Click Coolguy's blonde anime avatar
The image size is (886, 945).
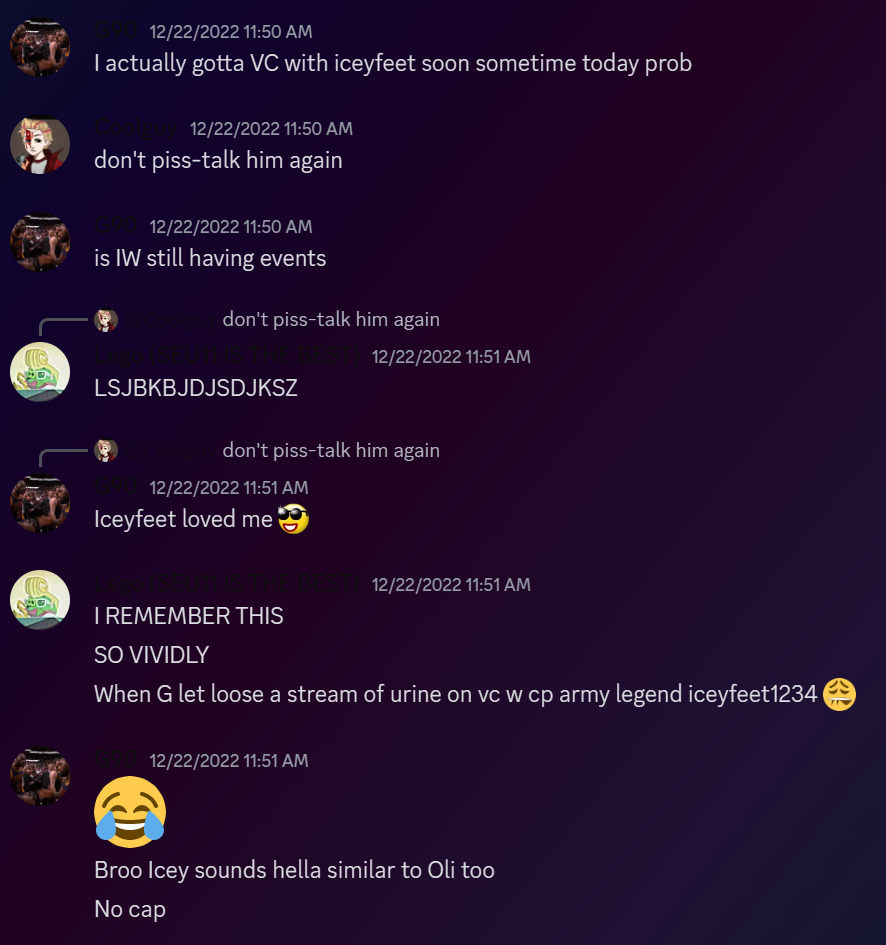tap(40, 145)
